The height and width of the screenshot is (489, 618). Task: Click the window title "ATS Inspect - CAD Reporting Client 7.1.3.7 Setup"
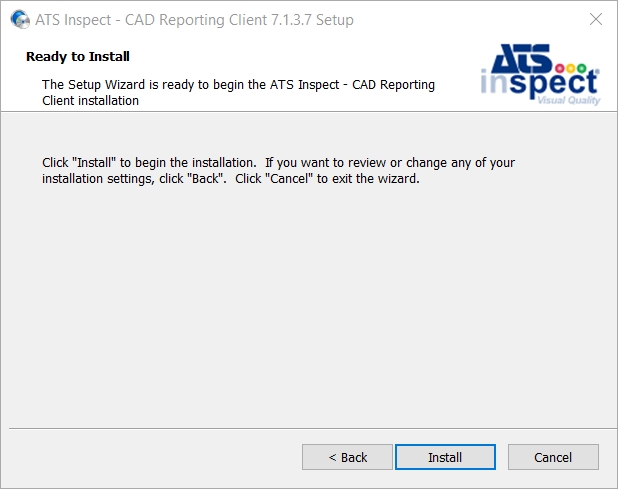point(194,20)
